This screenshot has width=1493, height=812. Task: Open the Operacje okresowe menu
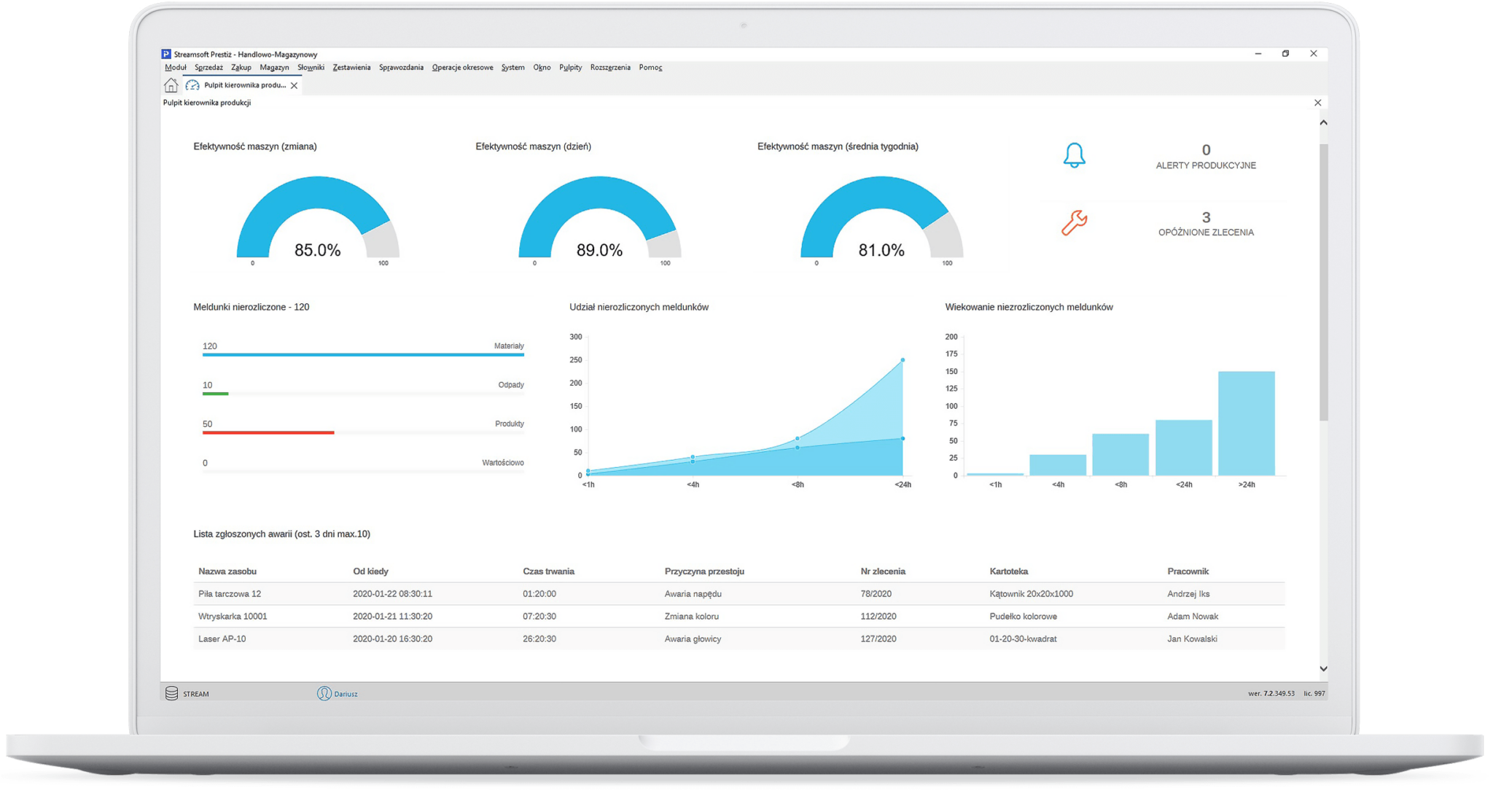[462, 67]
